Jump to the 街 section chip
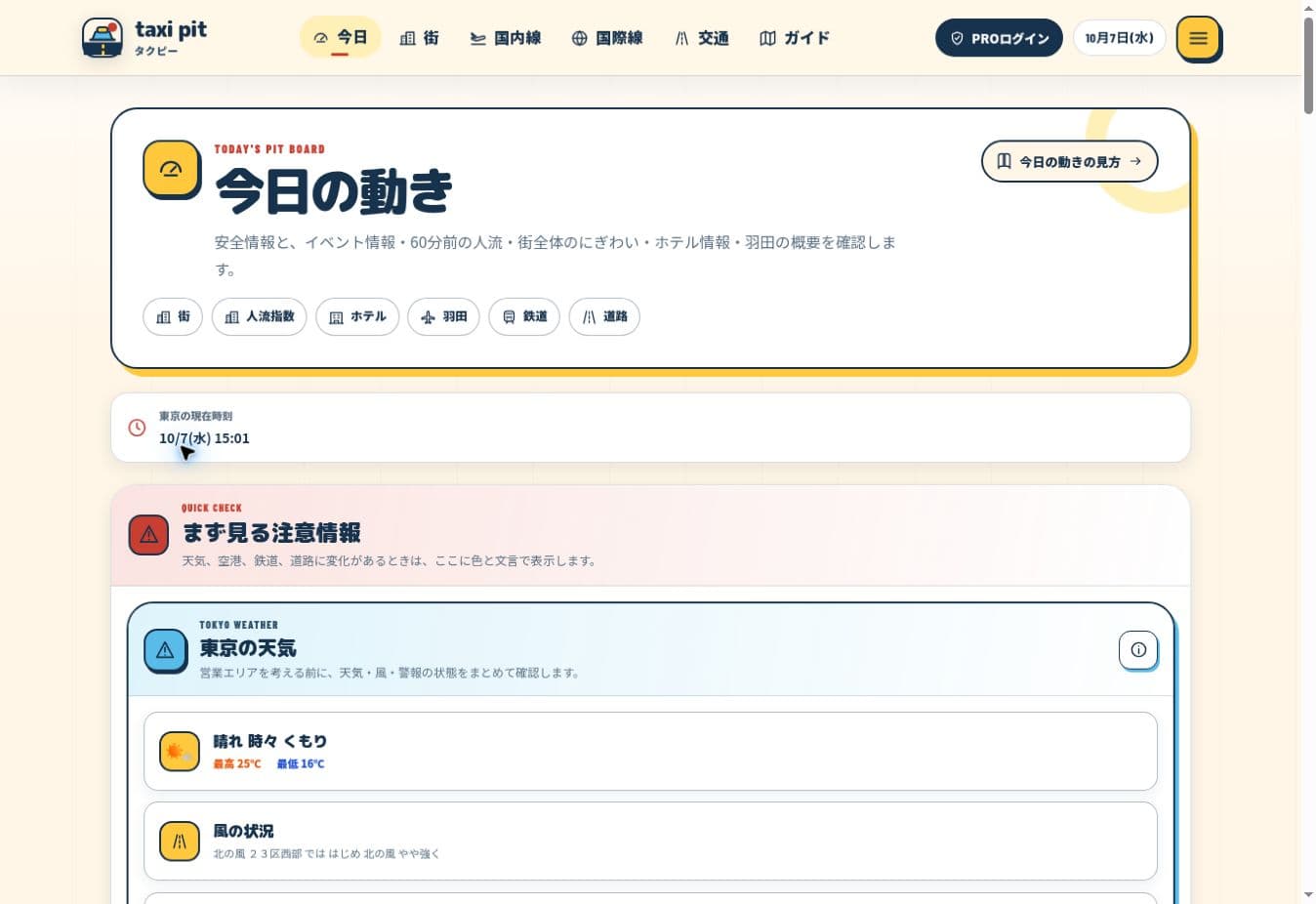 (x=173, y=316)
